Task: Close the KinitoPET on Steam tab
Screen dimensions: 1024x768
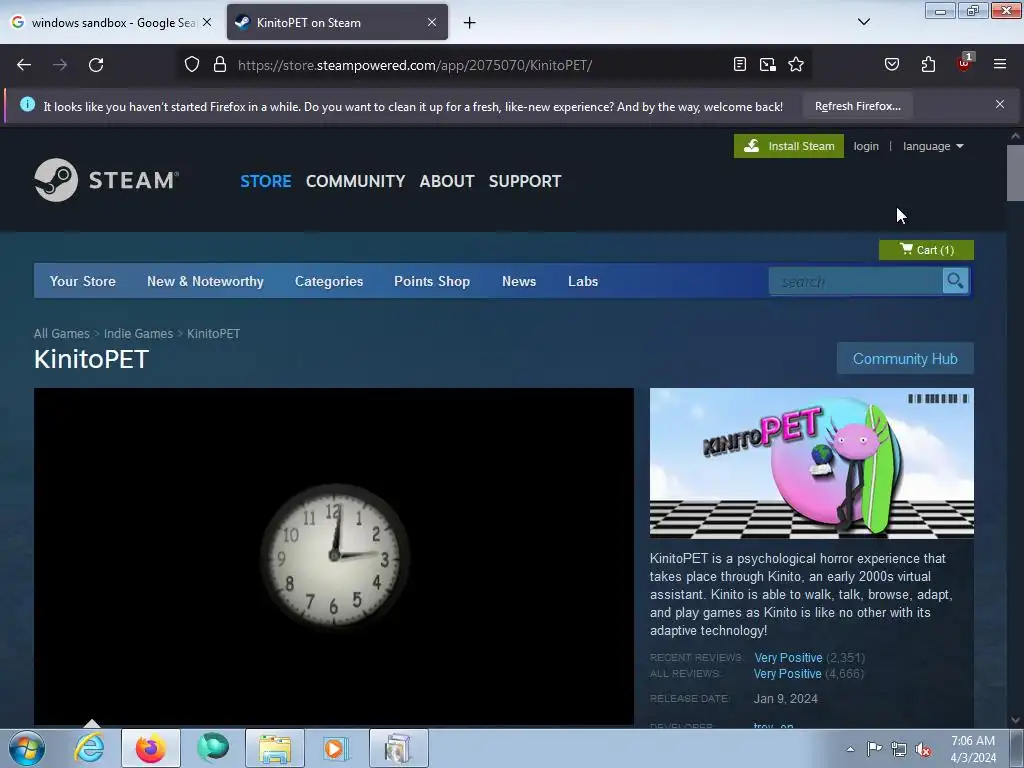Action: click(x=432, y=22)
